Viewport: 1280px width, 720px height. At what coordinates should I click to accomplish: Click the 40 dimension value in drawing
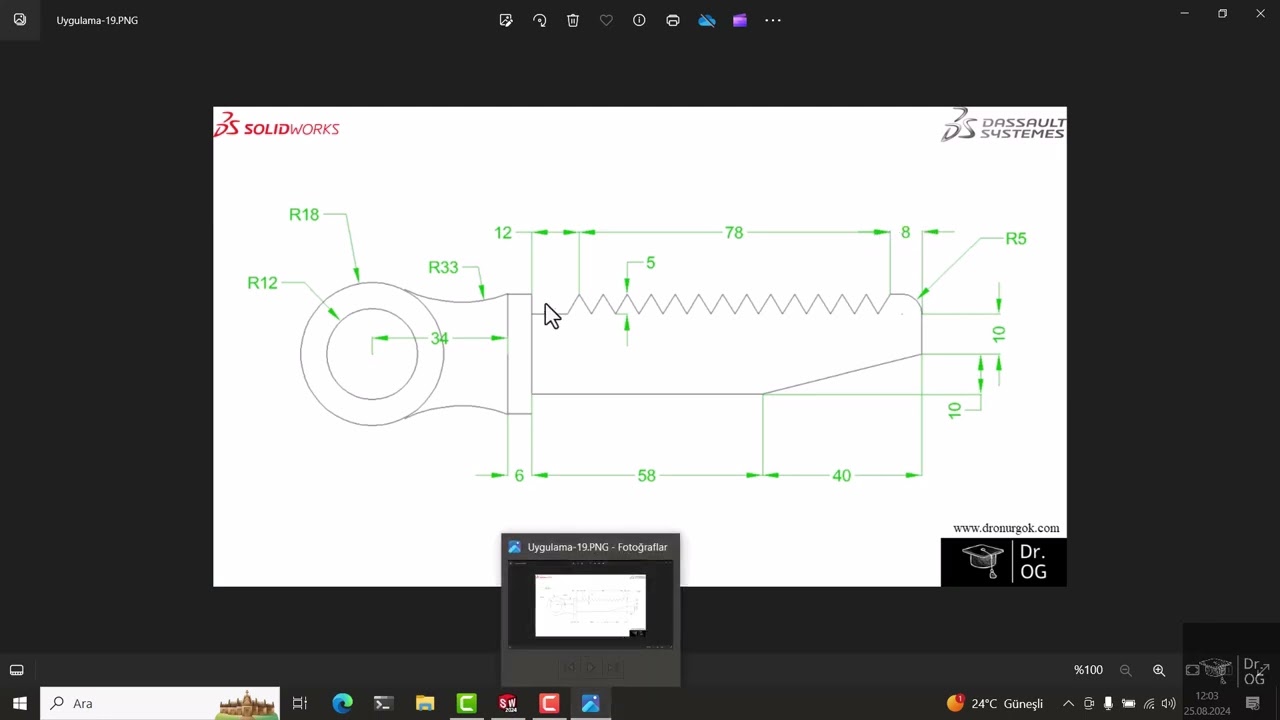point(842,476)
